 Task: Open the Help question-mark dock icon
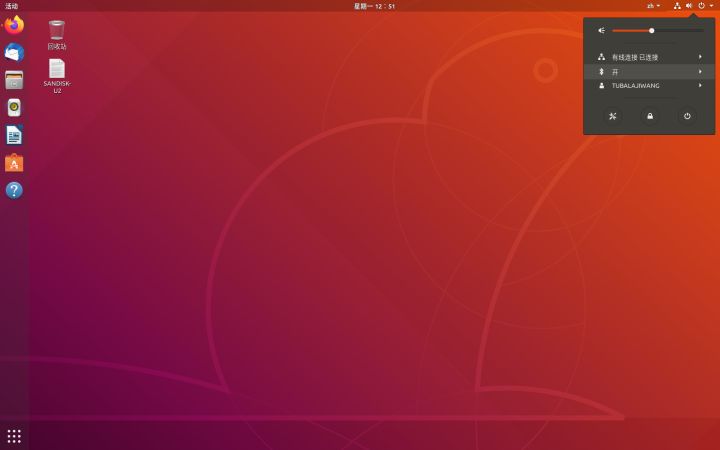[14, 190]
